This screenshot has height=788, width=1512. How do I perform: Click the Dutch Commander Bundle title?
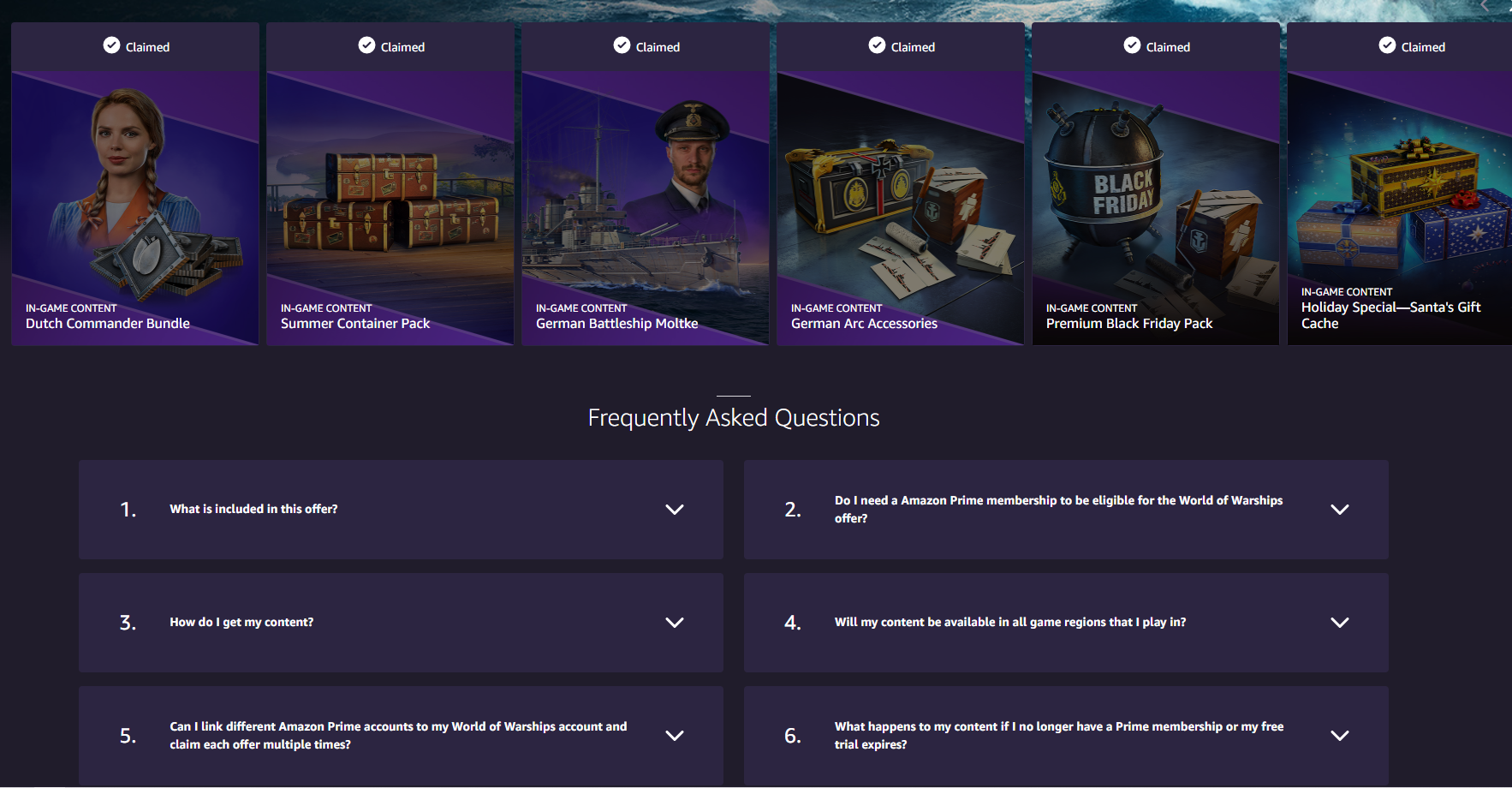pyautogui.click(x=108, y=324)
